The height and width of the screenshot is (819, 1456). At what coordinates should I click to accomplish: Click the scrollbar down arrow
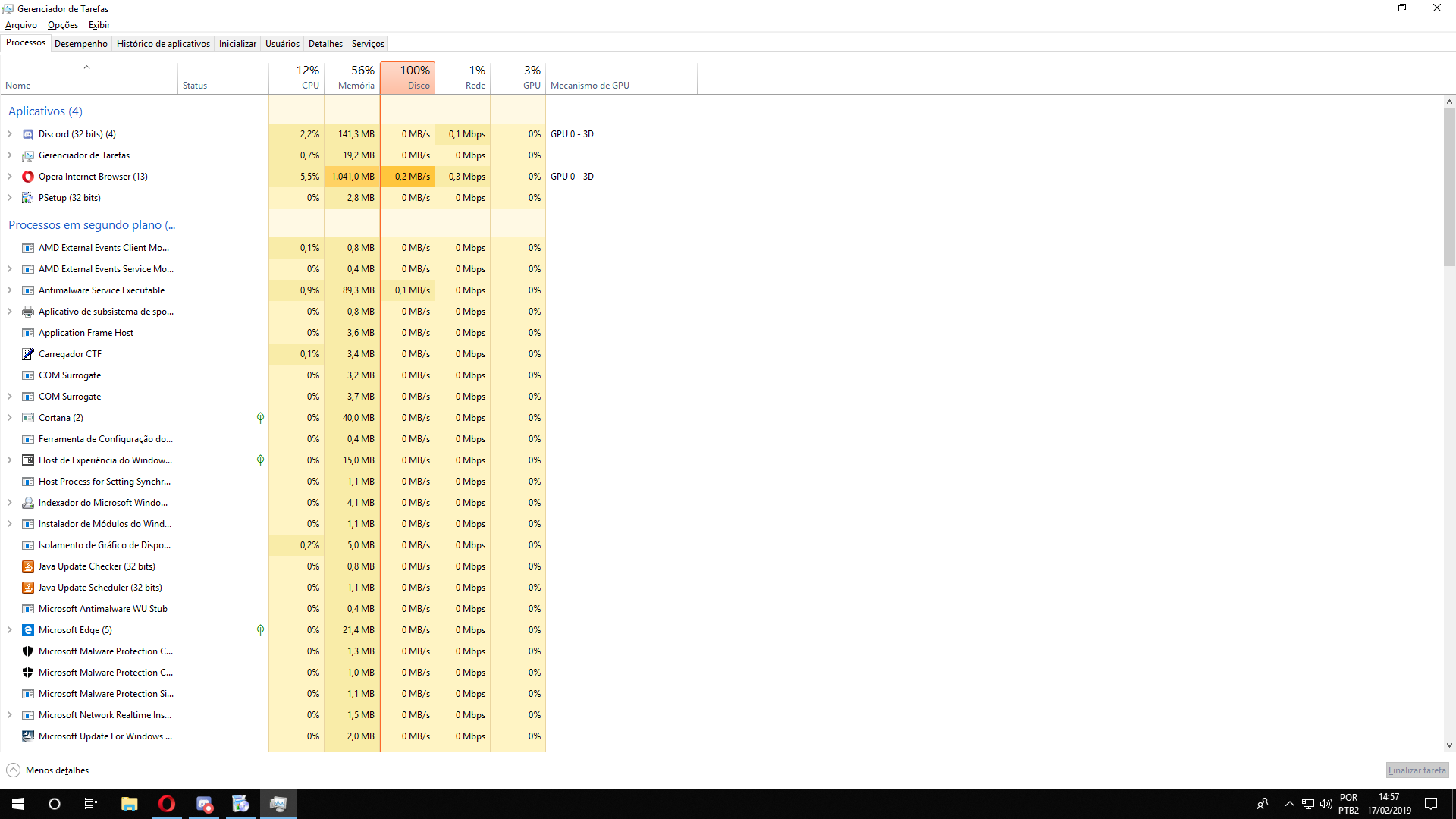pos(1449,745)
